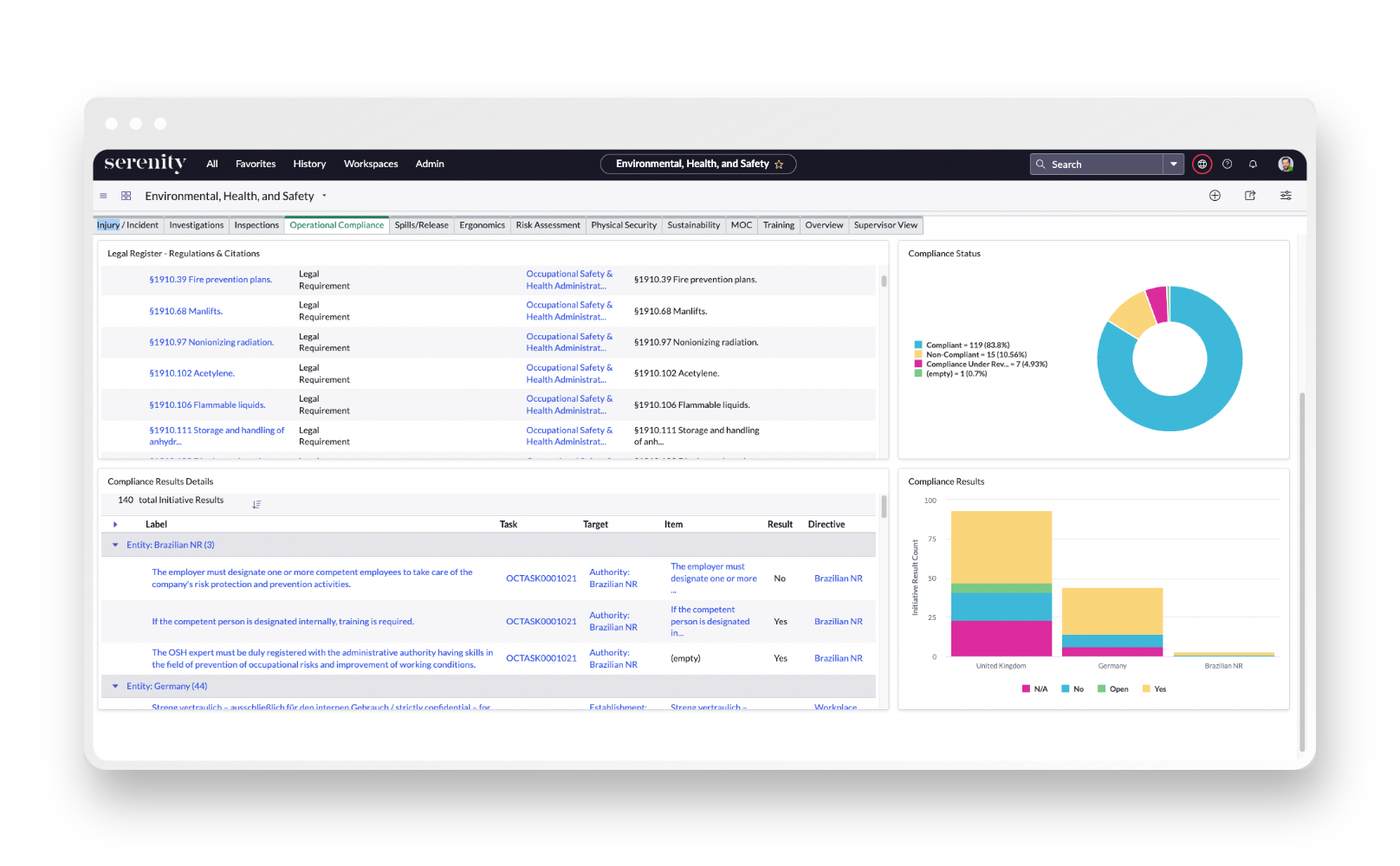Collapse the Entity: Germany (44) group

pos(115,686)
